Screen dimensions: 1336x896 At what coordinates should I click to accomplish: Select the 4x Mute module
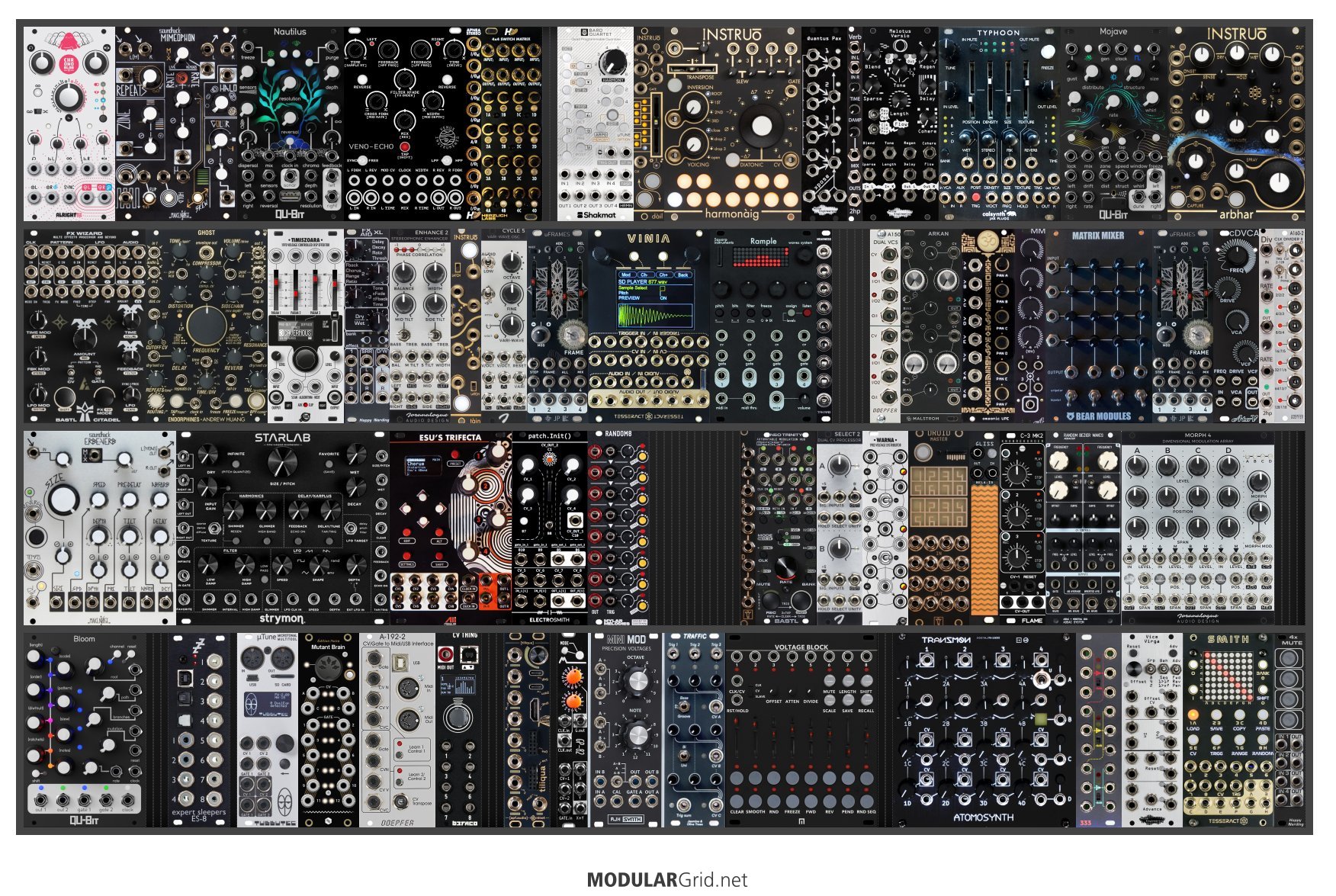point(1289,730)
